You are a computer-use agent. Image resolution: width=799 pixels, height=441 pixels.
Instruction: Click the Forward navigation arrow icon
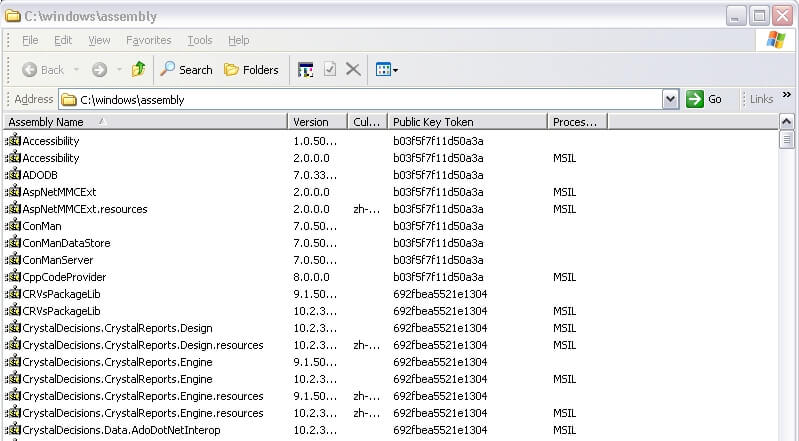(99, 70)
